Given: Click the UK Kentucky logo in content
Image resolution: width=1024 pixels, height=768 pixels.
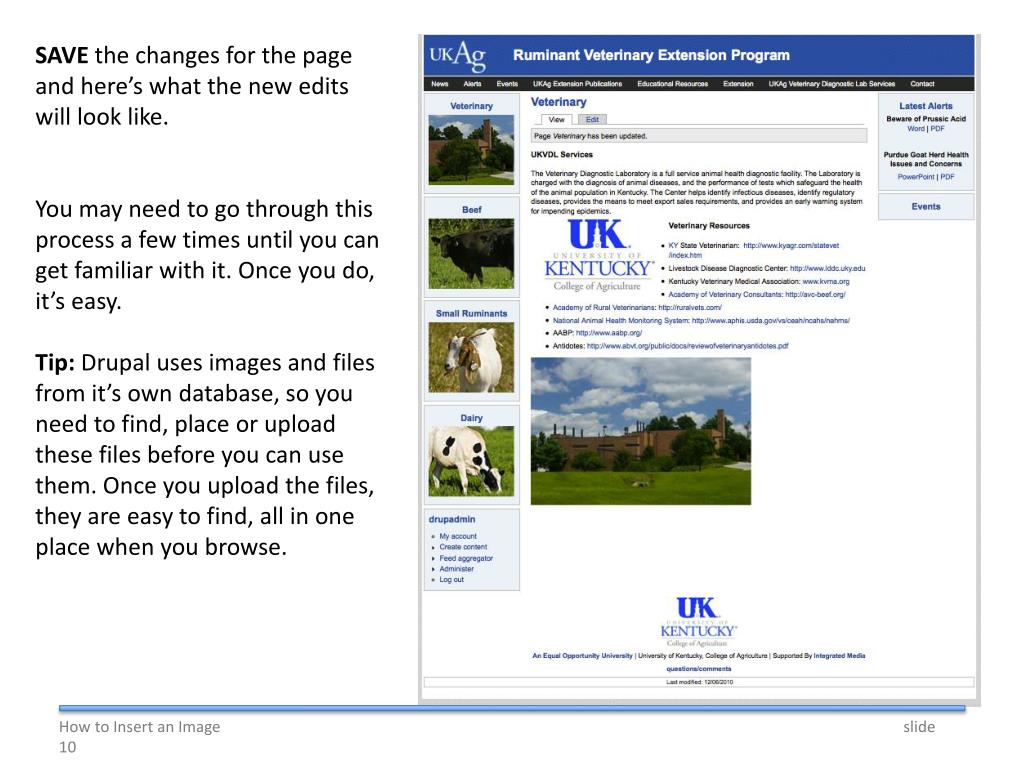Looking at the screenshot, I should [x=598, y=255].
